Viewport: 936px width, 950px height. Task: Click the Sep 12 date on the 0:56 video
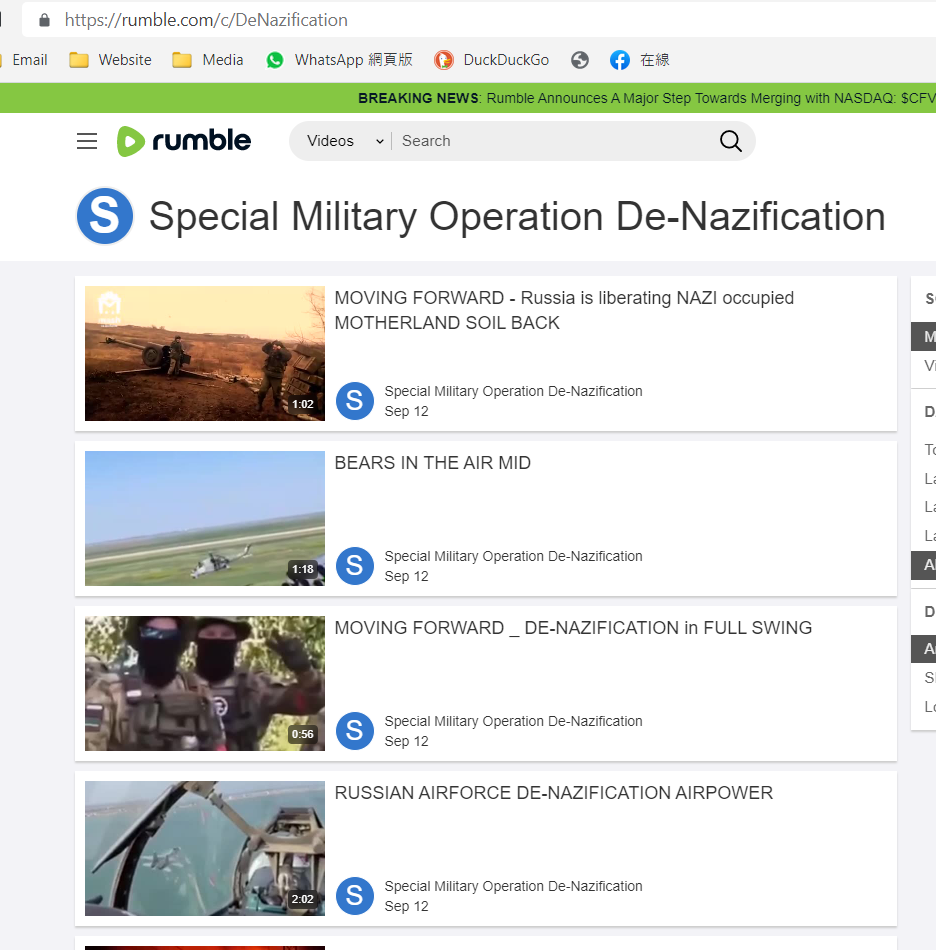407,741
